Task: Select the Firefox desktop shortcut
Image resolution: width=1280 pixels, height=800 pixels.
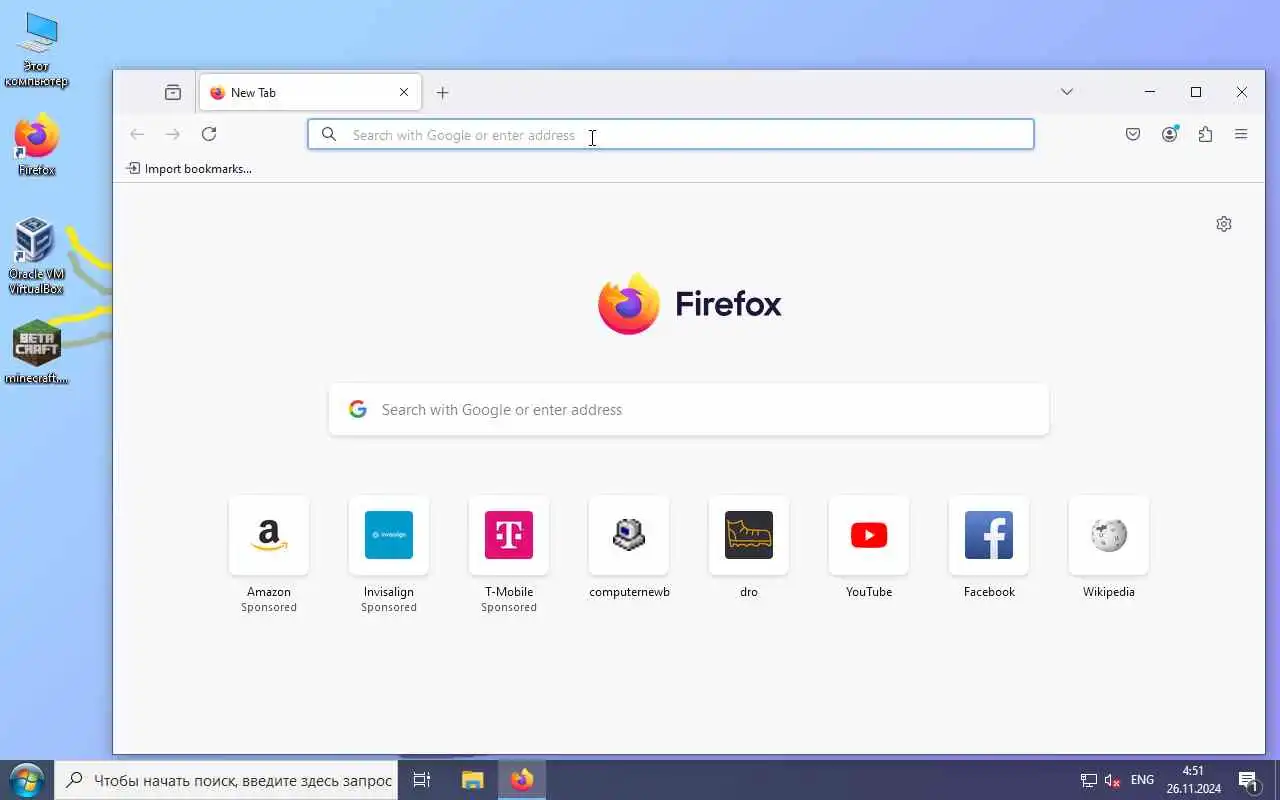Action: point(37,146)
